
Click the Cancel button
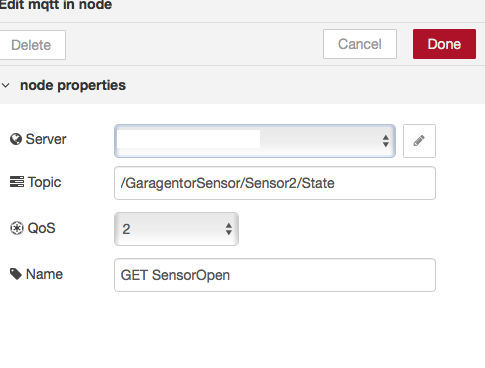360,44
